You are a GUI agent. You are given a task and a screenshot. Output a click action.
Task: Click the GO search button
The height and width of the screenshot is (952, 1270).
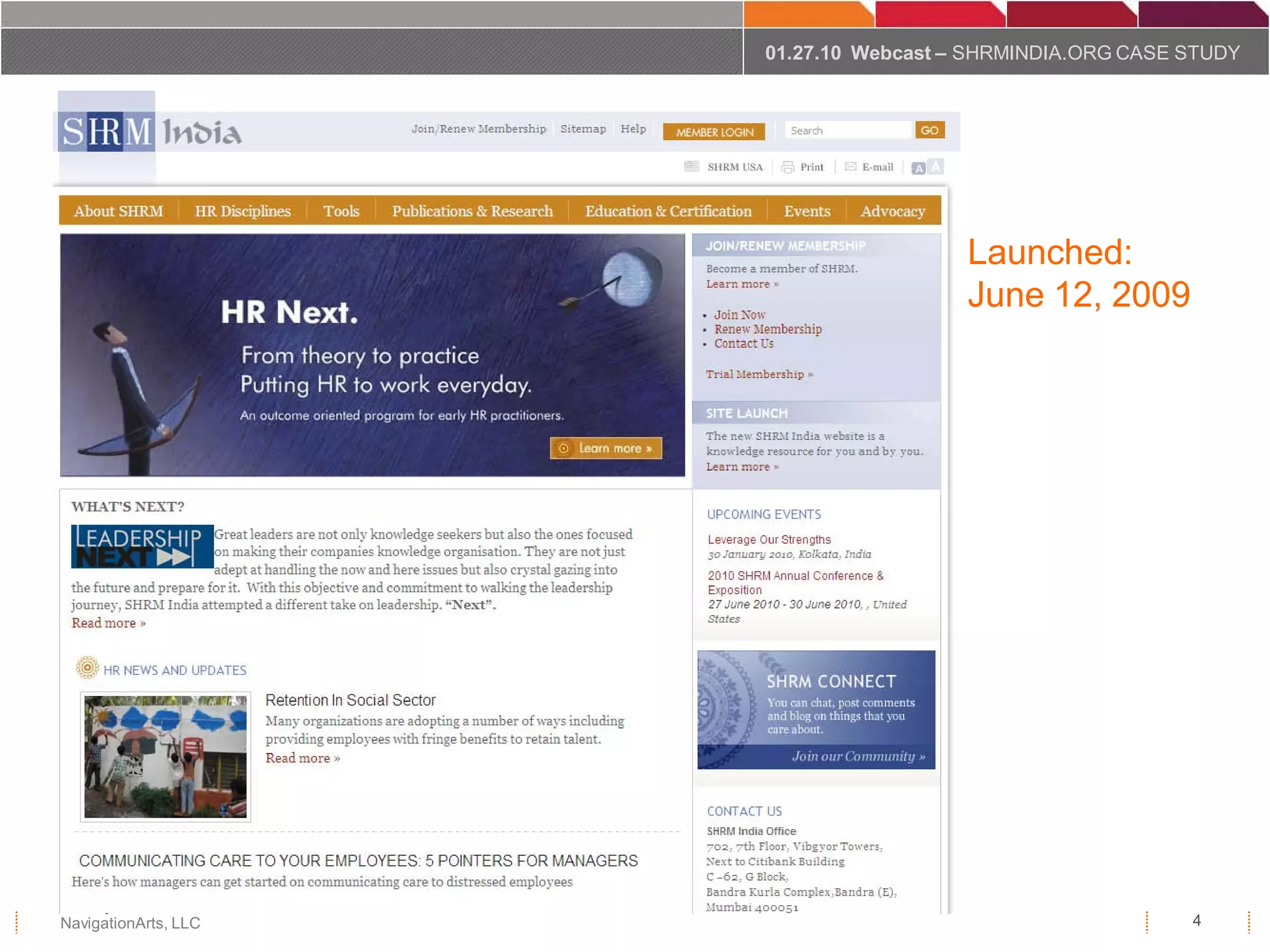(929, 130)
